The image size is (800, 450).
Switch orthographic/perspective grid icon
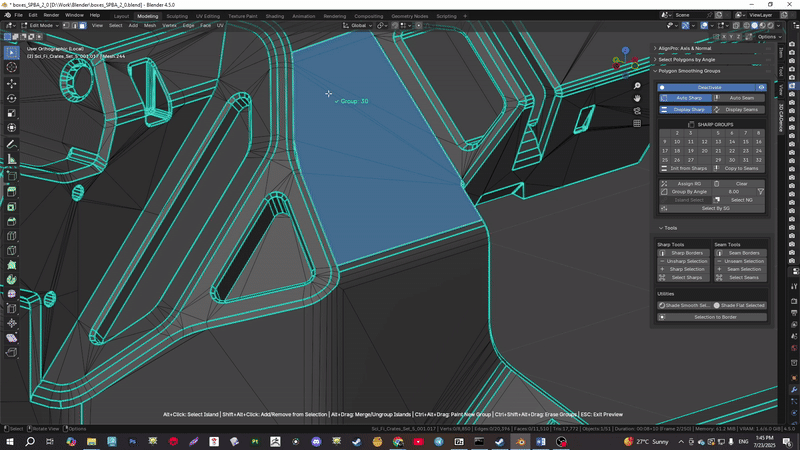[637, 123]
